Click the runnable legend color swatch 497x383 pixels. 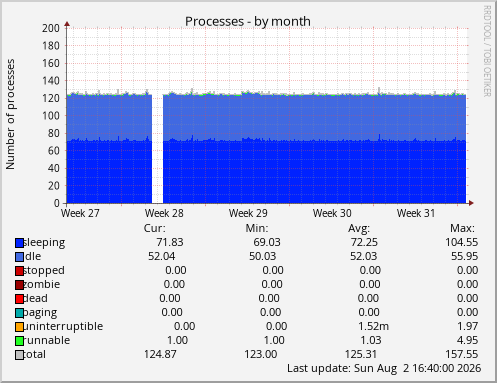tap(19, 341)
